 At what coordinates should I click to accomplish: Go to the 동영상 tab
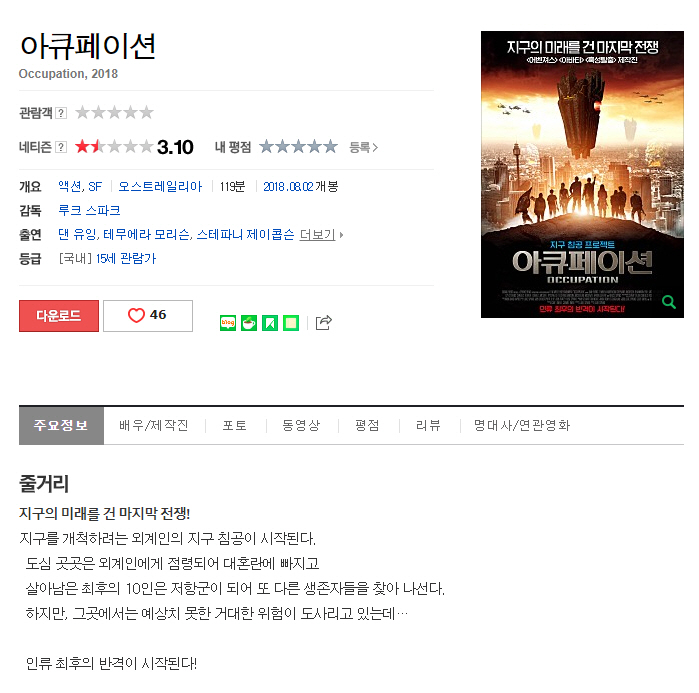pos(301,425)
